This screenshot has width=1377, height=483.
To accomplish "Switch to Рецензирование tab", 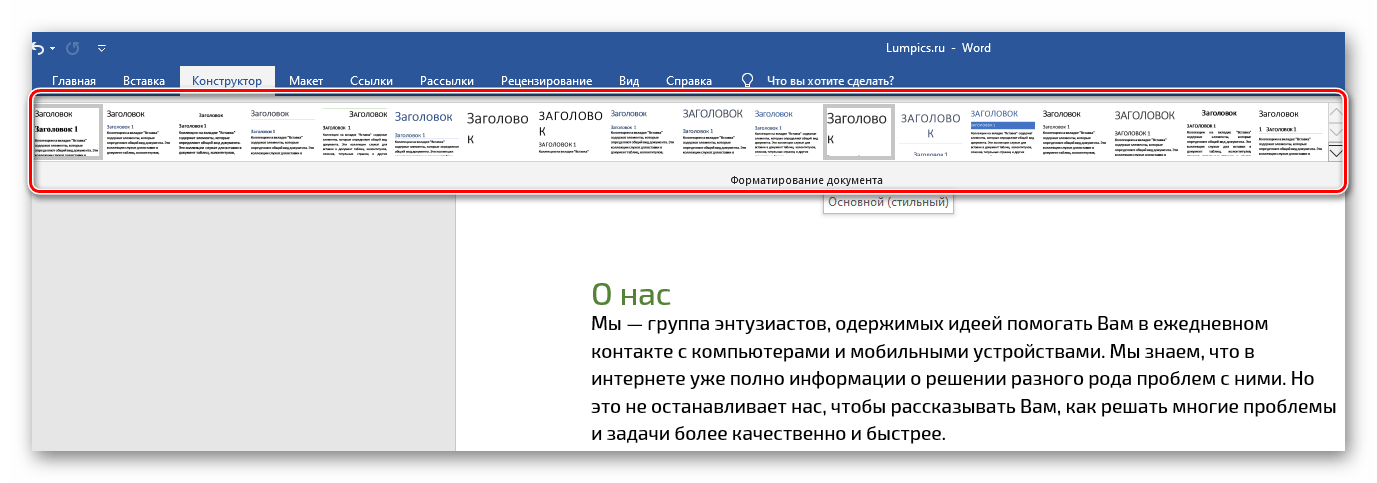I will 546,81.
